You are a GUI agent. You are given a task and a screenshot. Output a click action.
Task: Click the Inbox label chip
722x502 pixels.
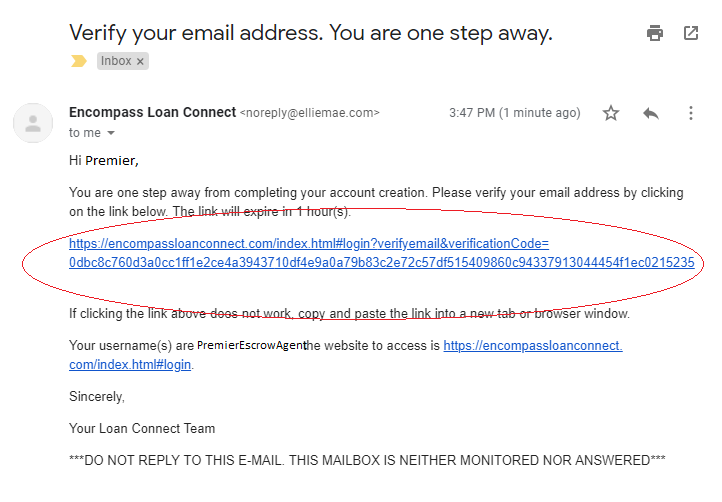pos(122,61)
